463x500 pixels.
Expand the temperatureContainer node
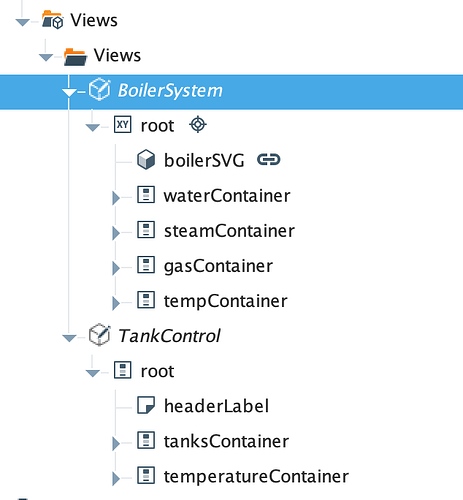[x=116, y=479]
